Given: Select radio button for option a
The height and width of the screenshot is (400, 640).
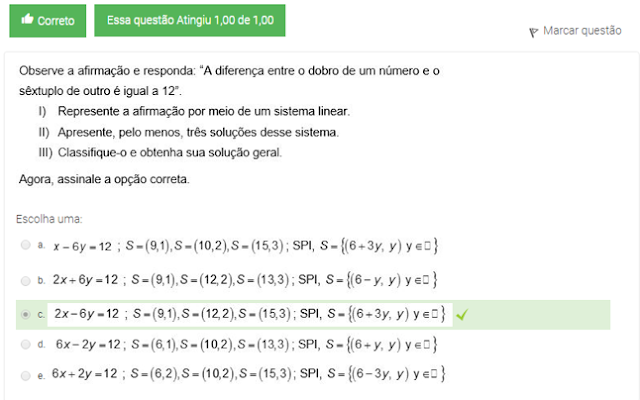Looking at the screenshot, I should (x=24, y=244).
